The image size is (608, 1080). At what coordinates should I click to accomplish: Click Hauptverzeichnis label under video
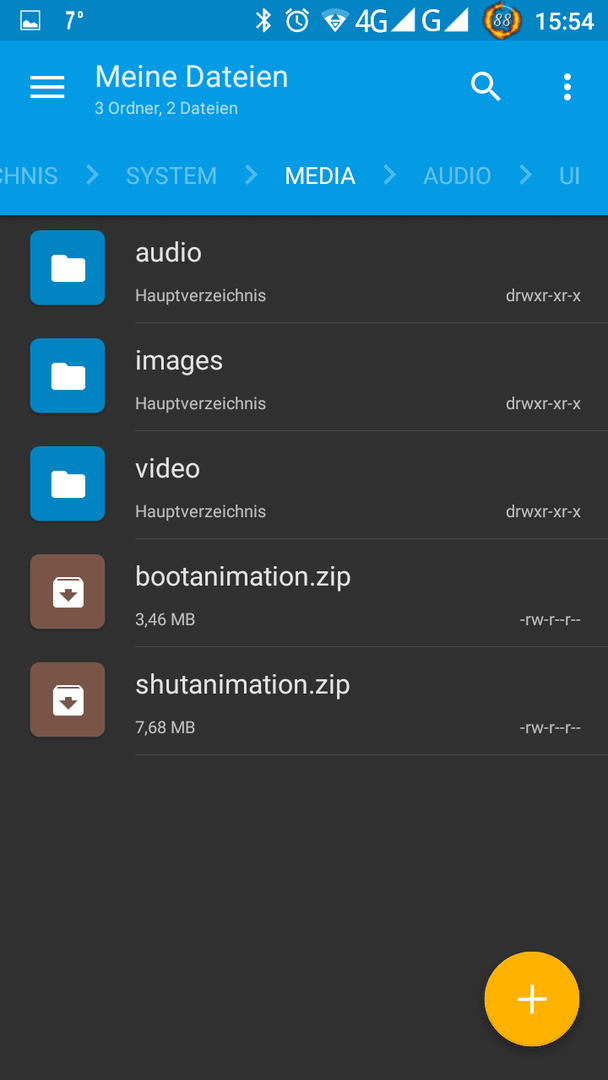pos(200,512)
